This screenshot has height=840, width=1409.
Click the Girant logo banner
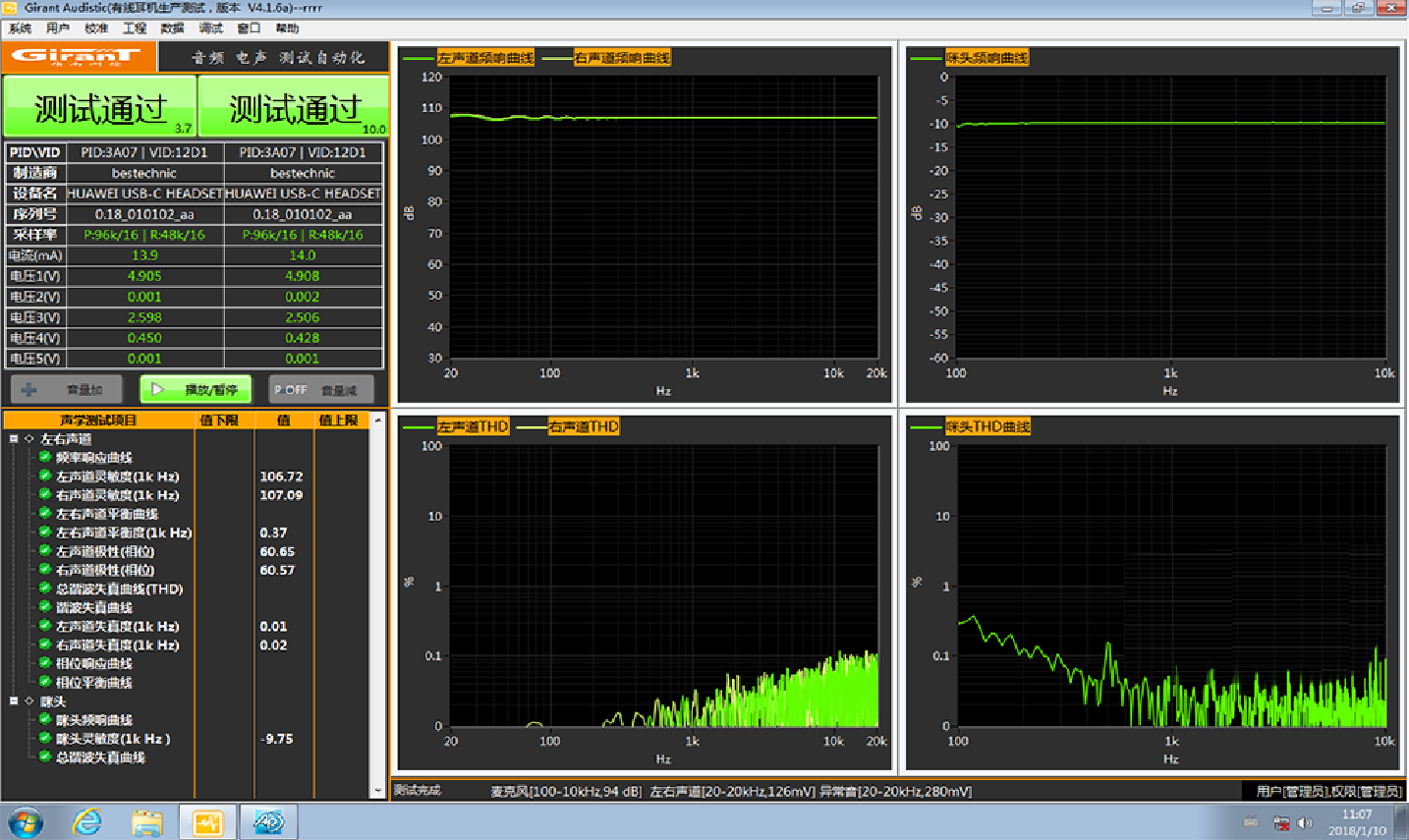point(79,57)
